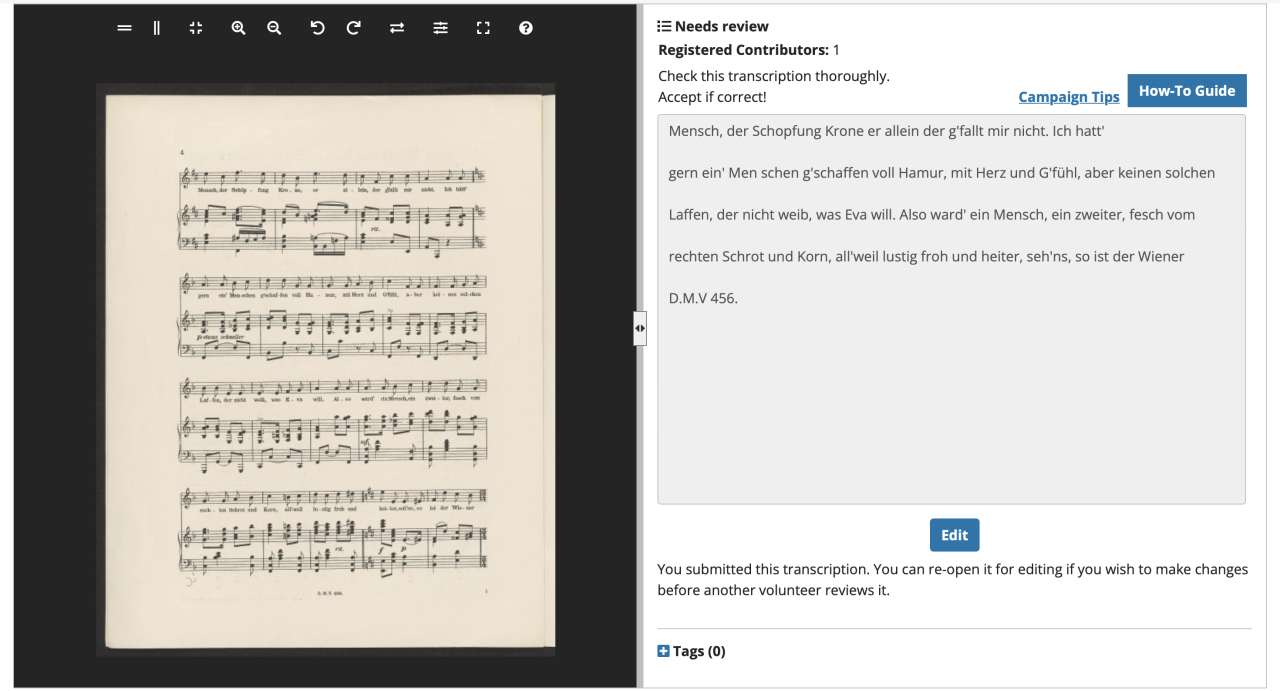Click the Needs review status heading
1280x691 pixels.
[x=721, y=26]
